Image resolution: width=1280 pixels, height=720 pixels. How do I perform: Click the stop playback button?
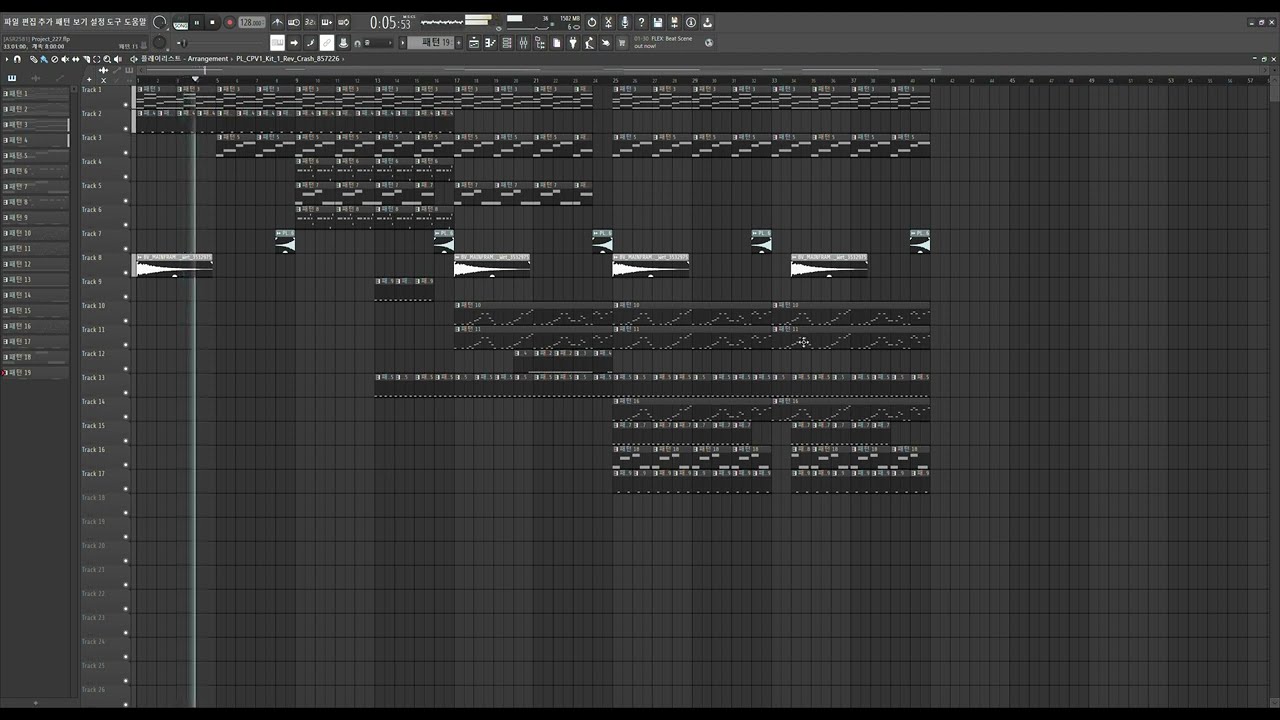point(212,22)
